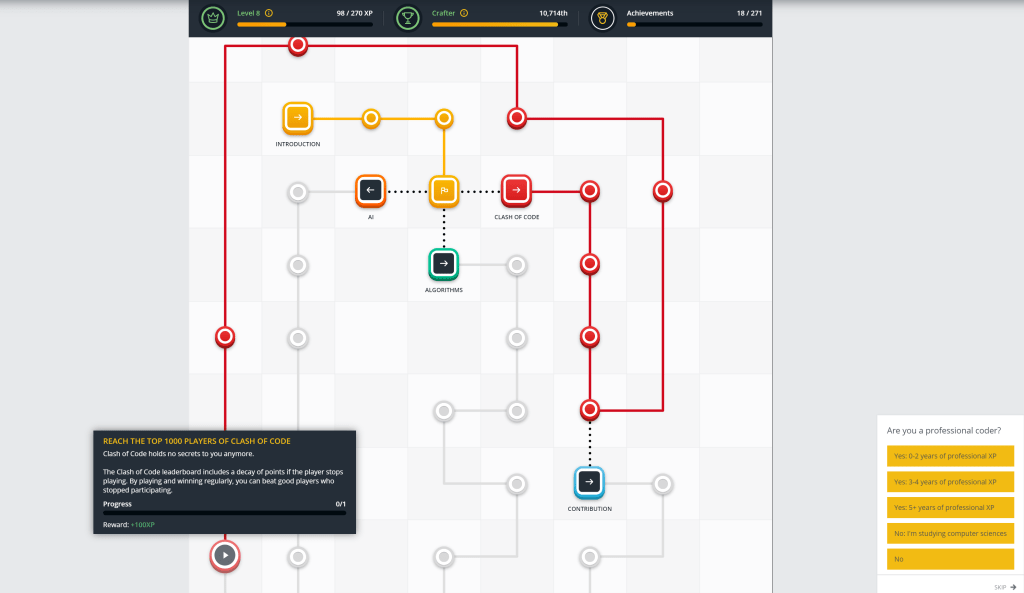Click the Level 8 XP progress bar
Screen dimensions: 1024x593
tap(305, 24)
